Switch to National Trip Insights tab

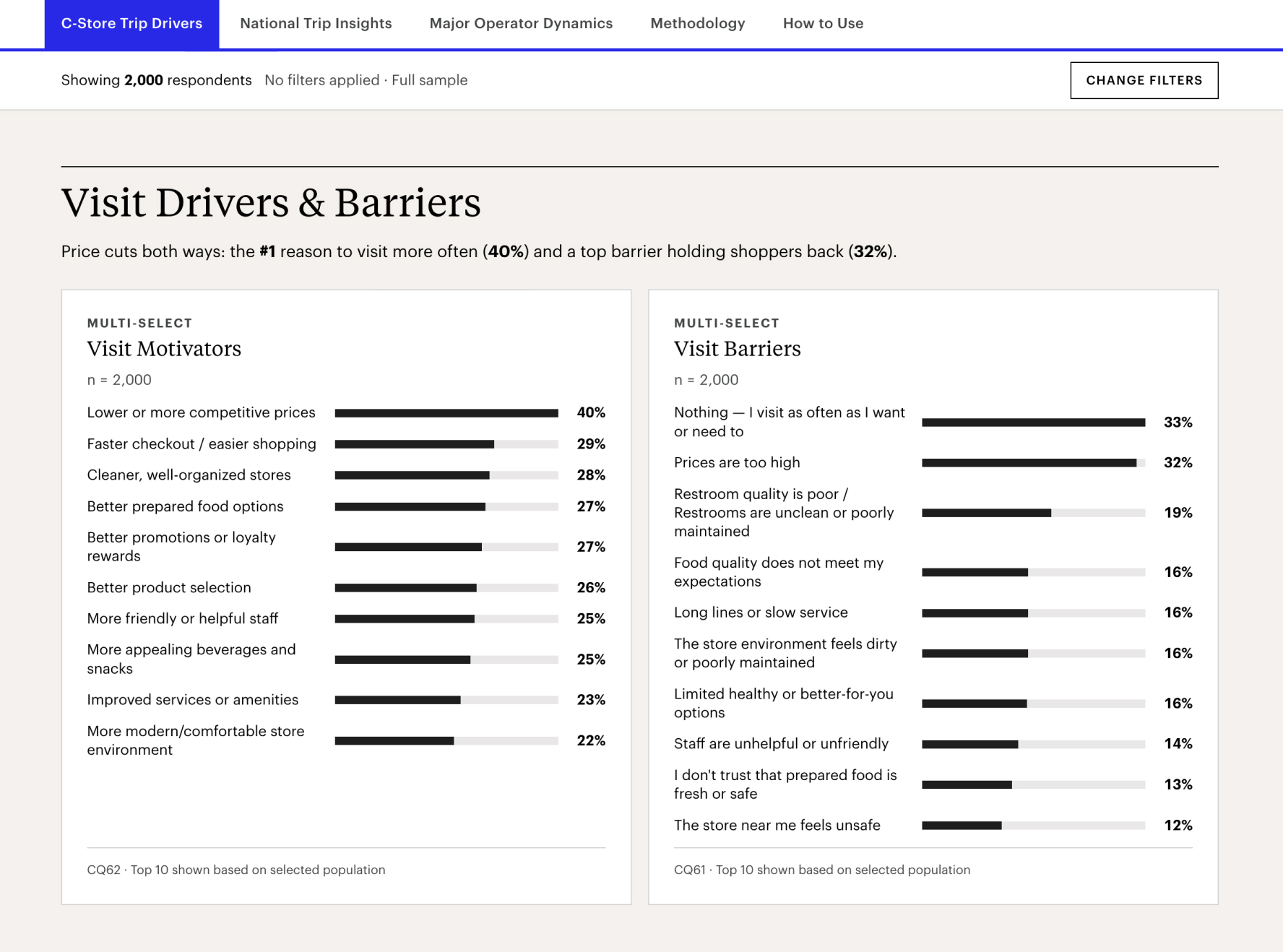tap(316, 24)
